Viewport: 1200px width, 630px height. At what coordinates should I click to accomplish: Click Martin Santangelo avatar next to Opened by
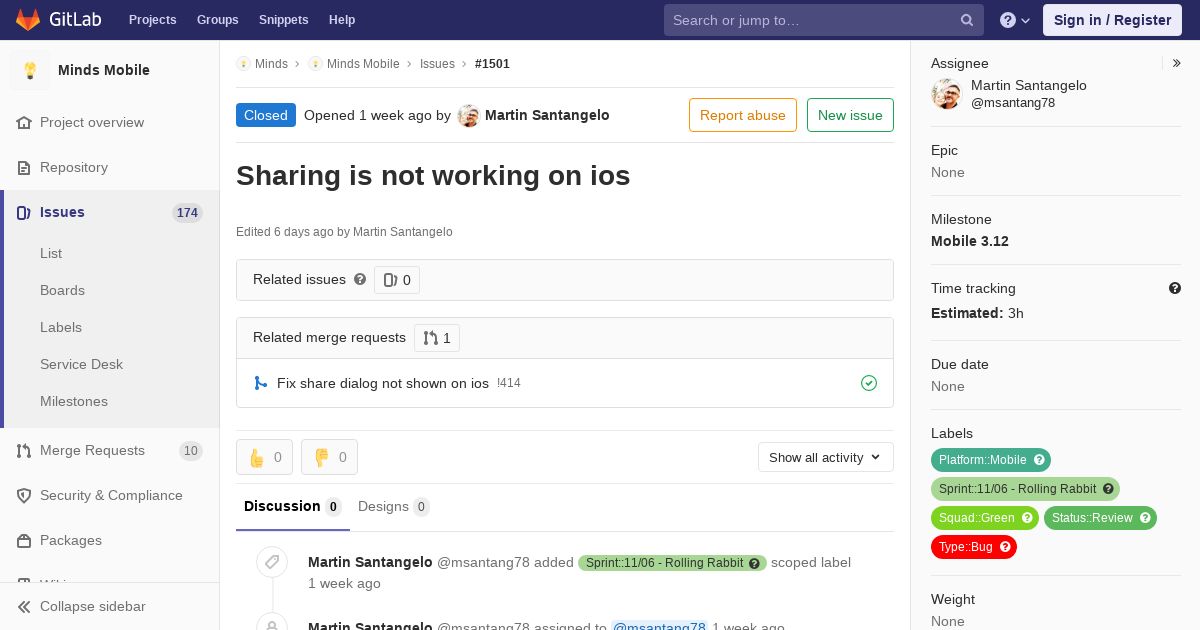click(x=468, y=116)
